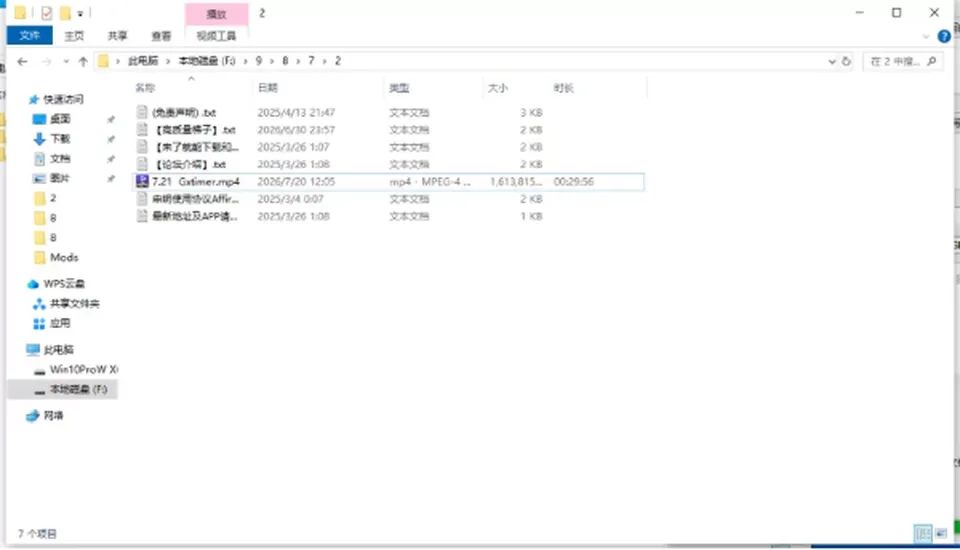
Task: Refresh the current folder view
Action: click(x=846, y=61)
